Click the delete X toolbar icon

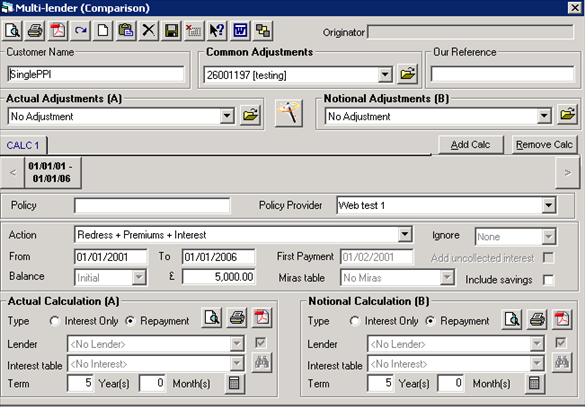point(148,31)
